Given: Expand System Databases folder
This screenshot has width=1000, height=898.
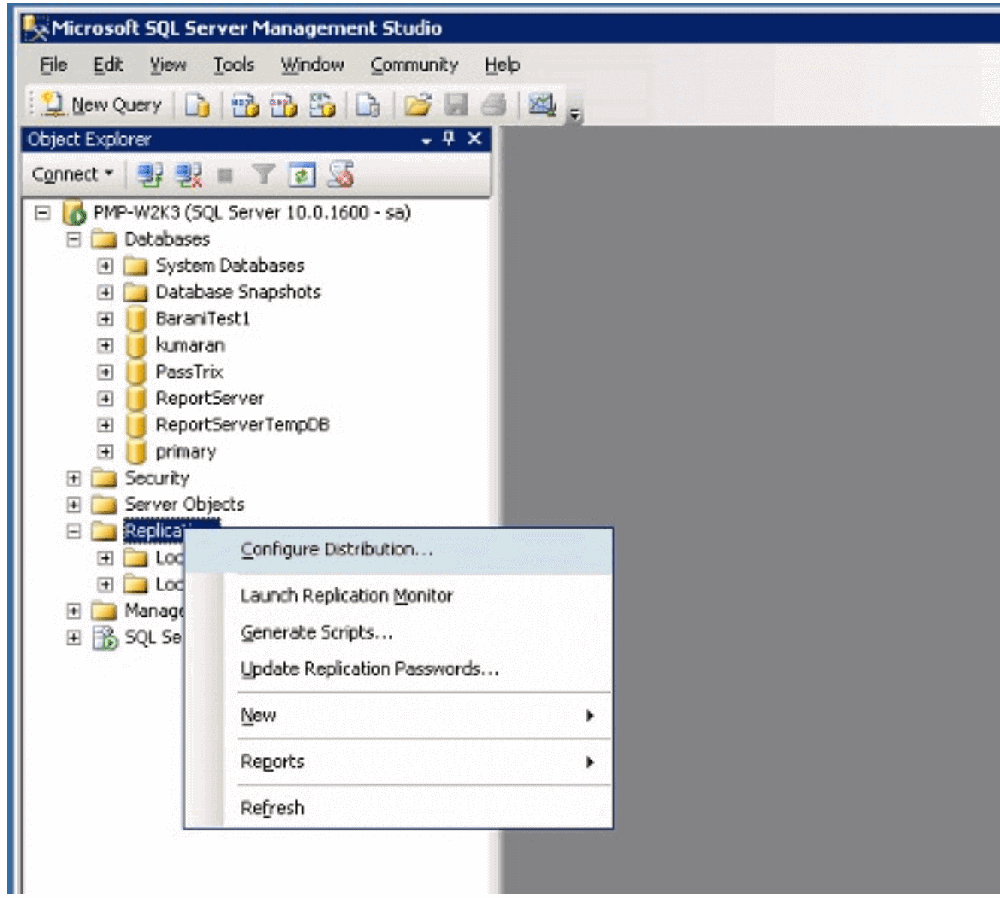Looking at the screenshot, I should [x=105, y=265].
